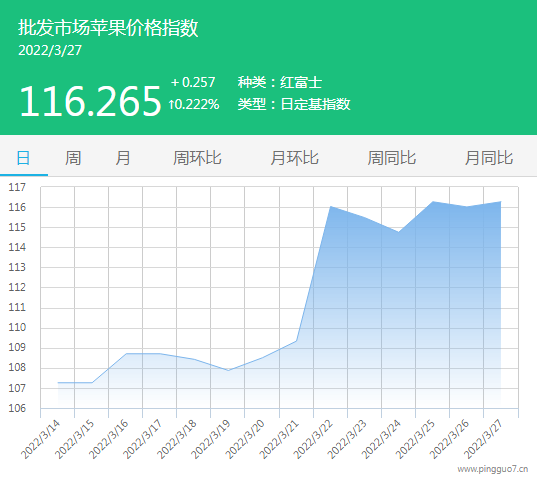Viewport: 537px width, 479px height.
Task: Click the 2022/3/19 dip data point
Action: coord(228,370)
